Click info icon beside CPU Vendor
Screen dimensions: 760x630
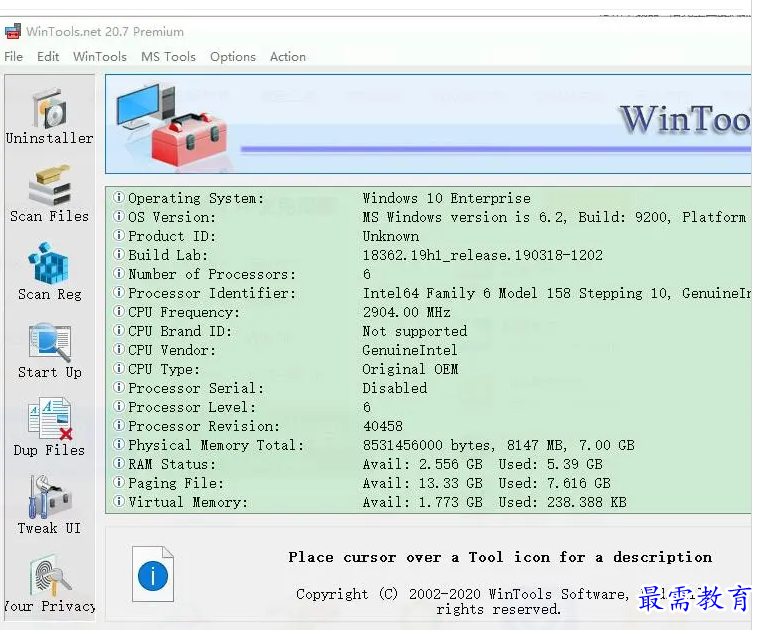(119, 349)
